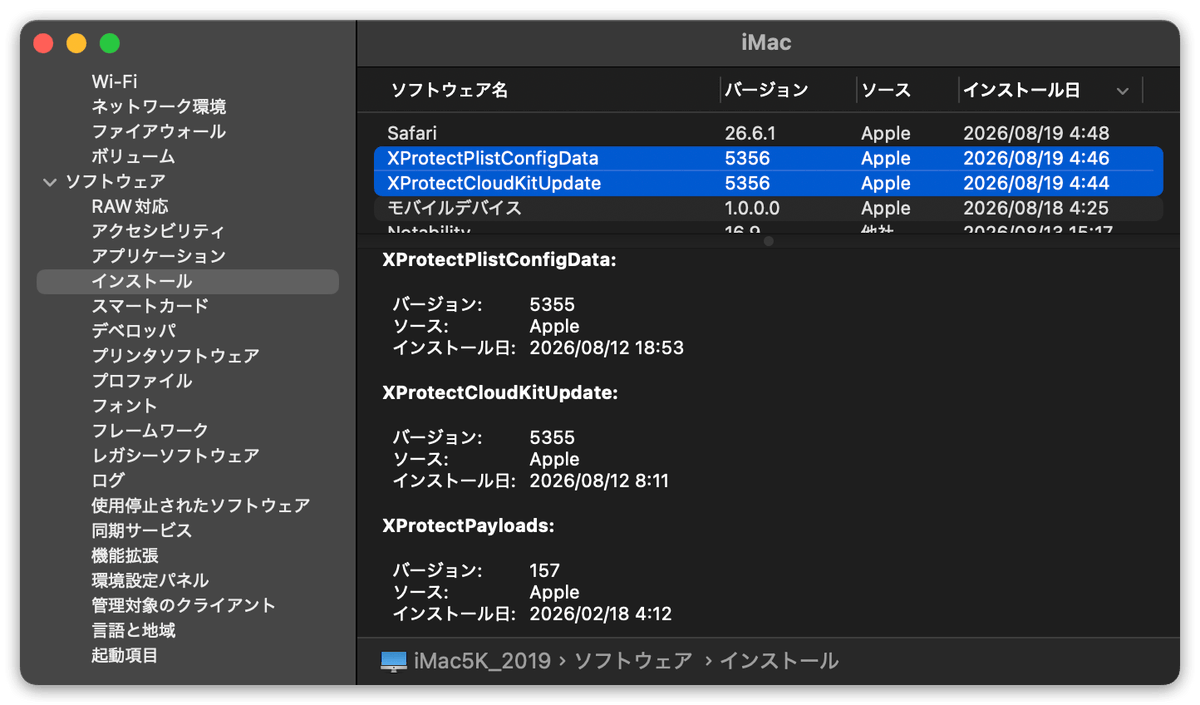Open RAW対応 in the sidebar

[x=130, y=207]
